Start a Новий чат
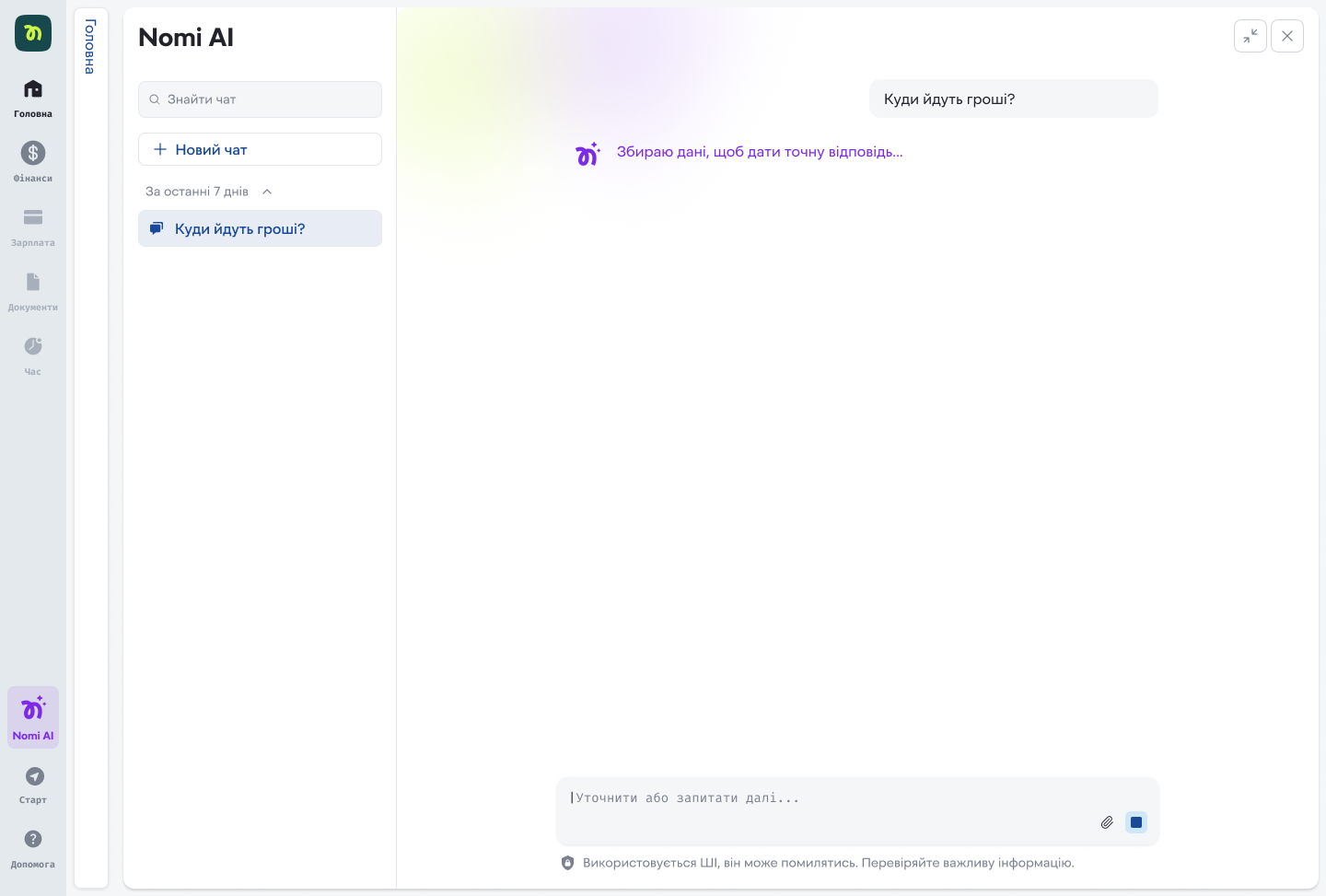This screenshot has height=896, width=1326. (260, 149)
